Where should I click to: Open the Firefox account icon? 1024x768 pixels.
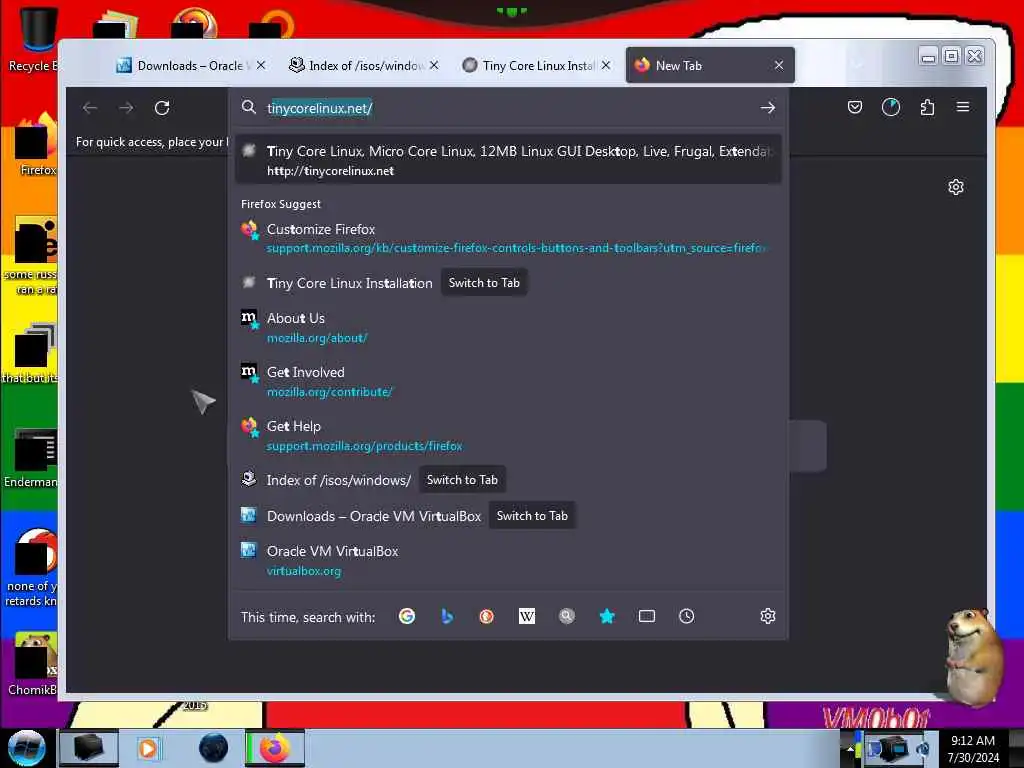pos(891,107)
